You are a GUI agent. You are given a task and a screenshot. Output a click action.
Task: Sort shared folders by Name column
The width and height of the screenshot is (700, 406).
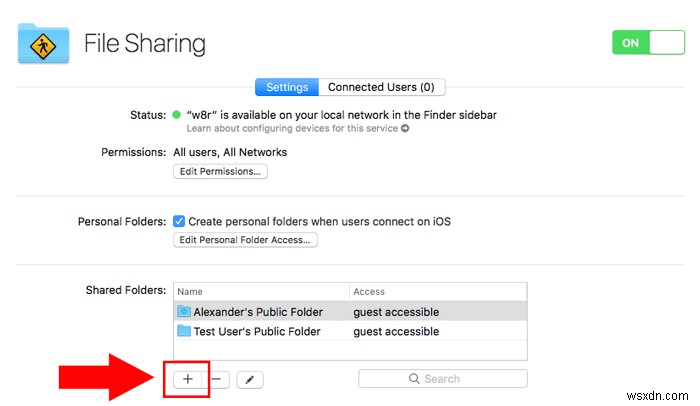[x=261, y=292]
